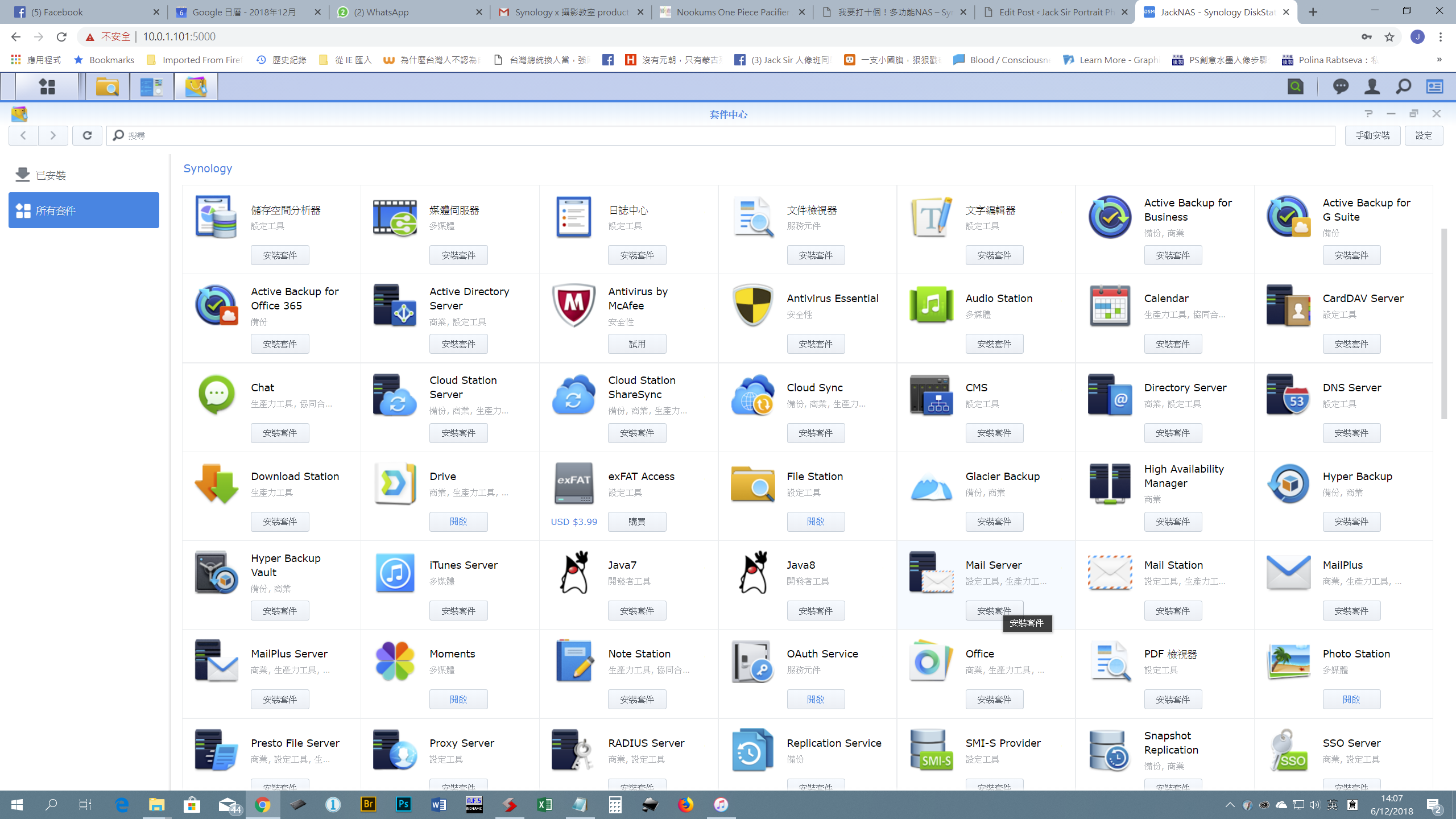Click the Drive package icon
Viewport: 1456px width, 819px height.
pyautogui.click(x=395, y=483)
